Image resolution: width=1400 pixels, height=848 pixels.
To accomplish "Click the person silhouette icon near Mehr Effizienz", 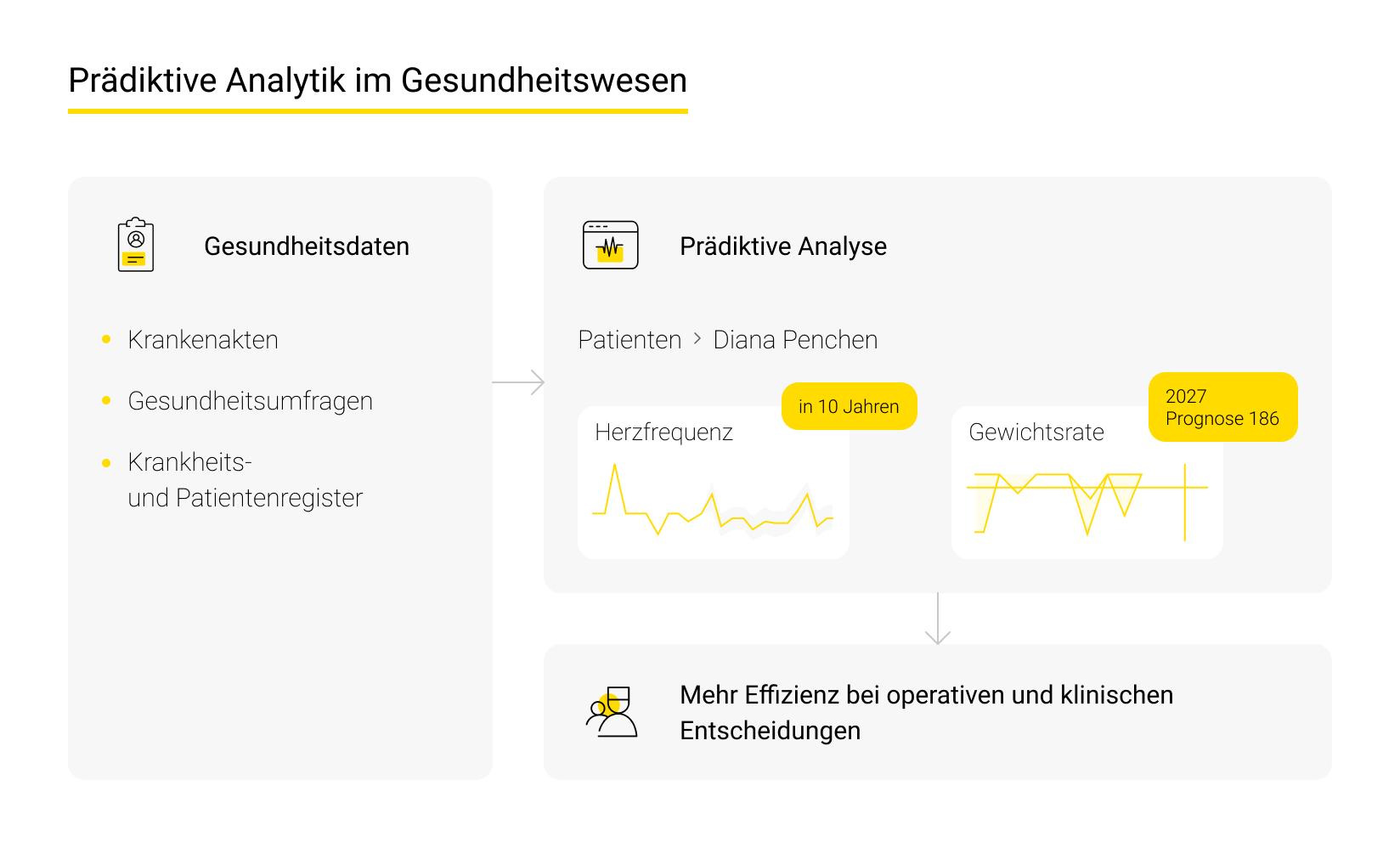I will point(614,712).
